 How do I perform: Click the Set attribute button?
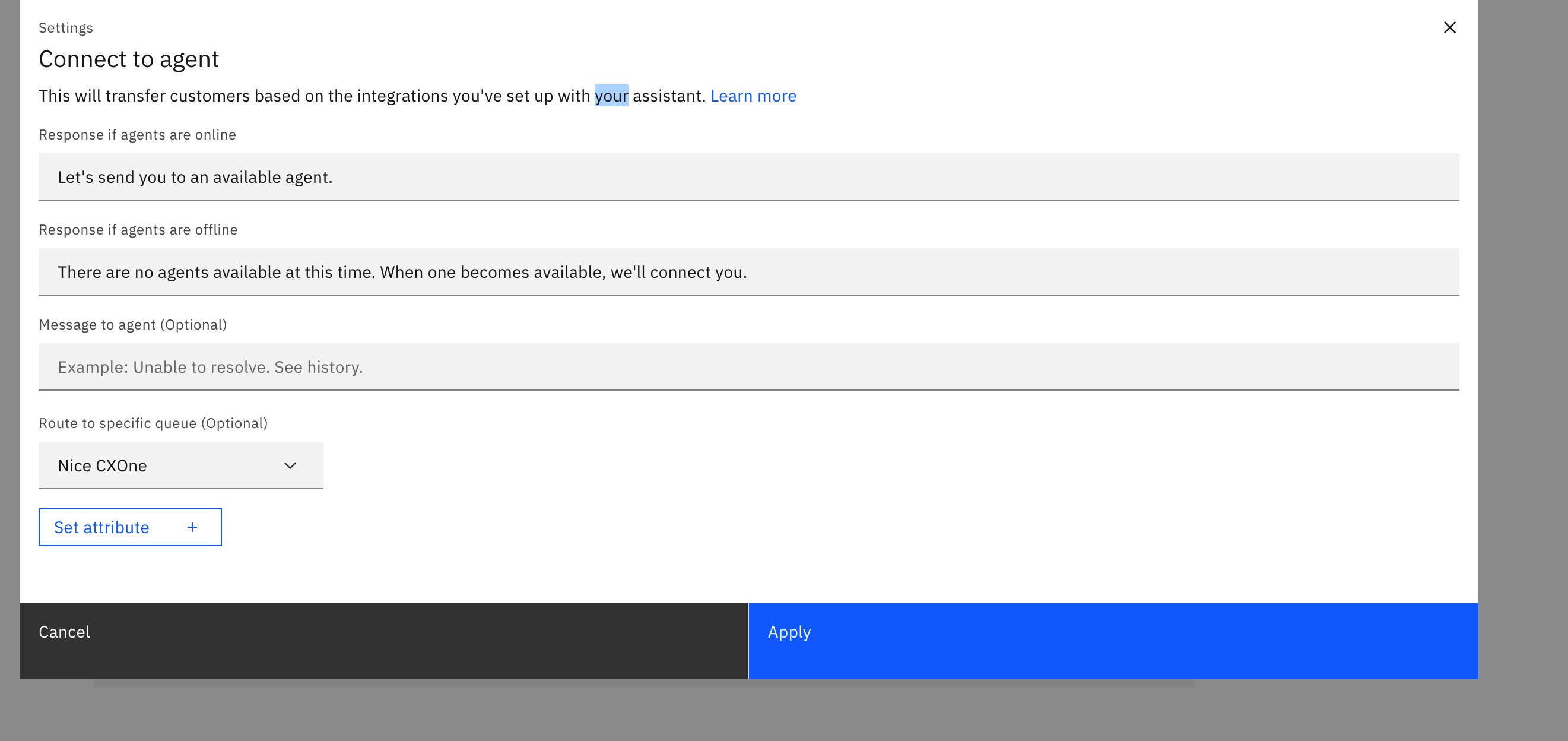(101, 527)
